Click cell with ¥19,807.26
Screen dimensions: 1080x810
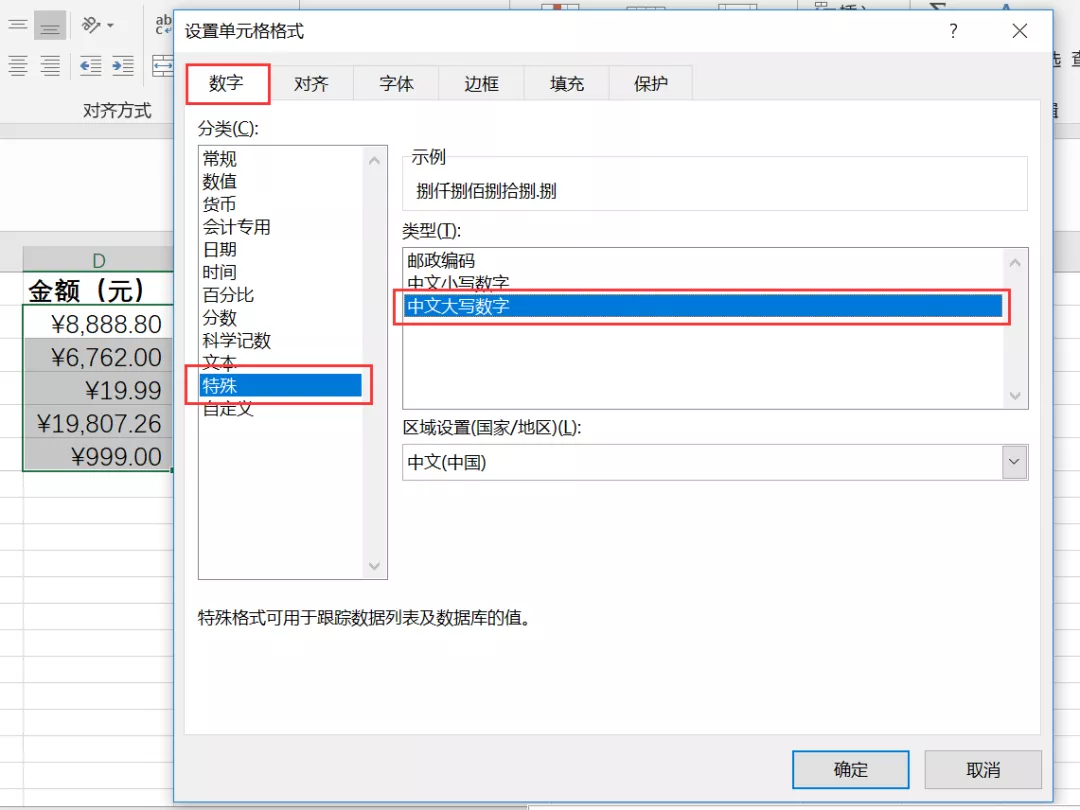pyautogui.click(x=98, y=423)
